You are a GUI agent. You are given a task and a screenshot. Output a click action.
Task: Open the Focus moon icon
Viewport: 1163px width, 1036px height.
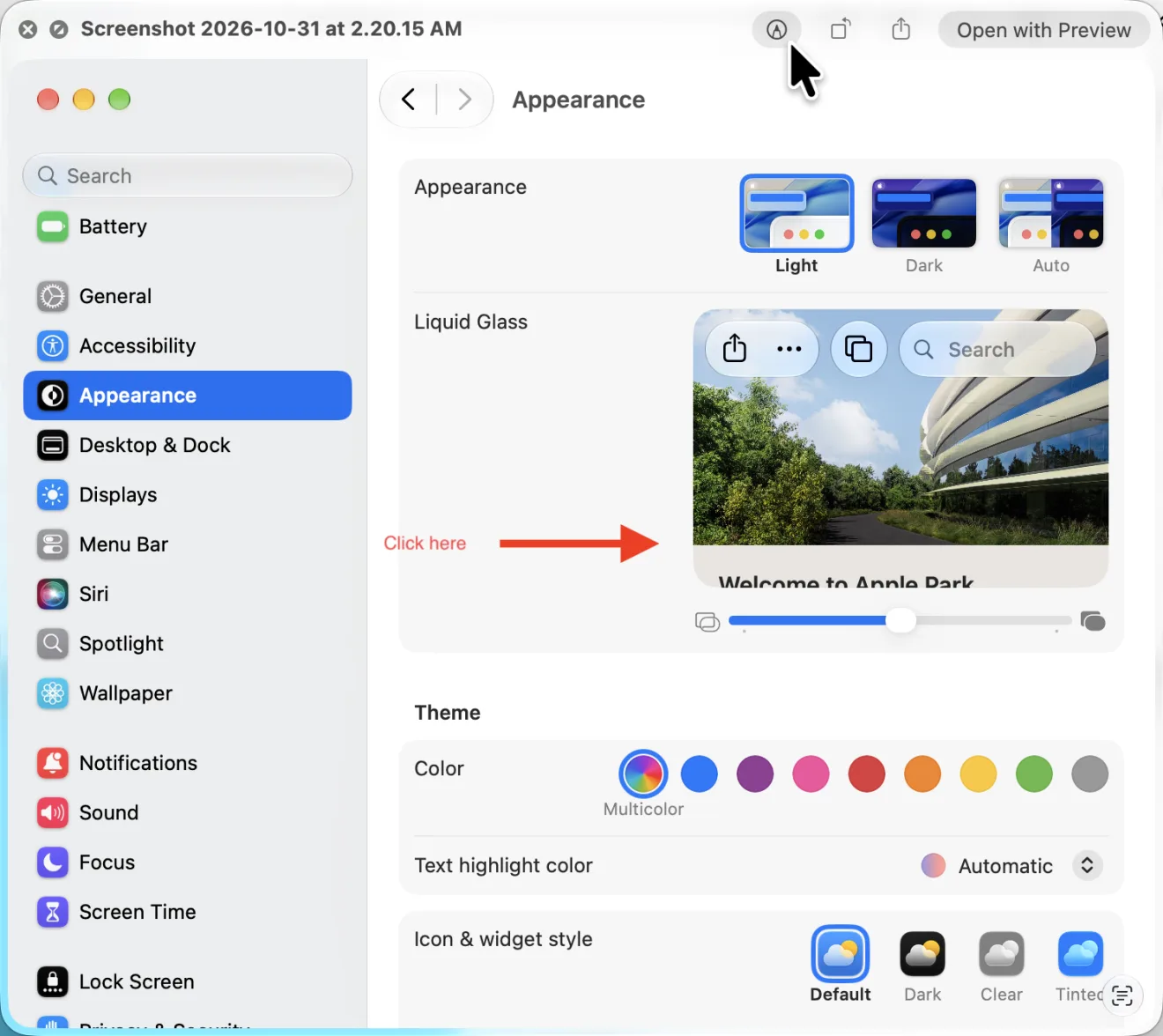[x=53, y=862]
